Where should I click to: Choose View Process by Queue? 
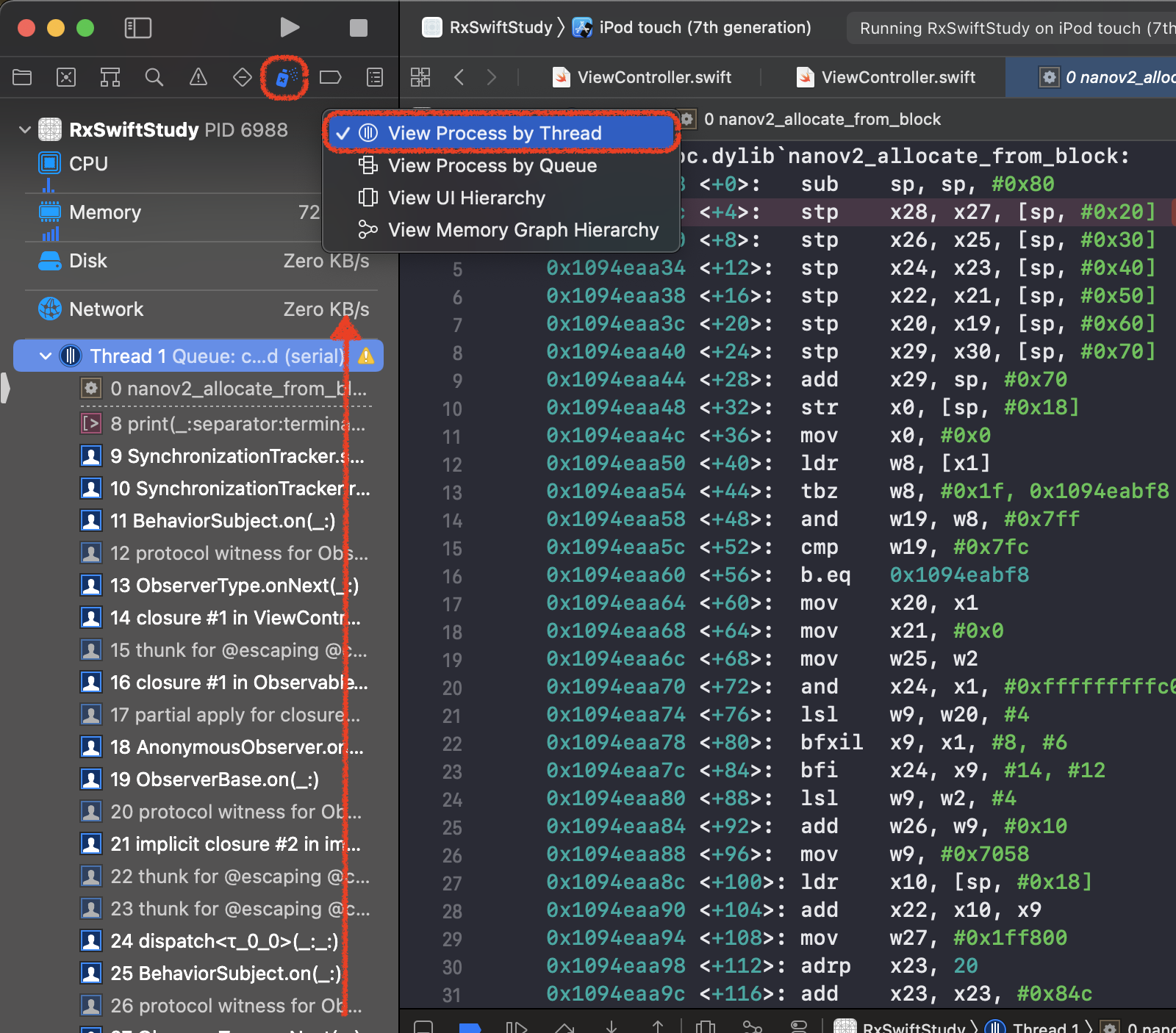tap(500, 165)
